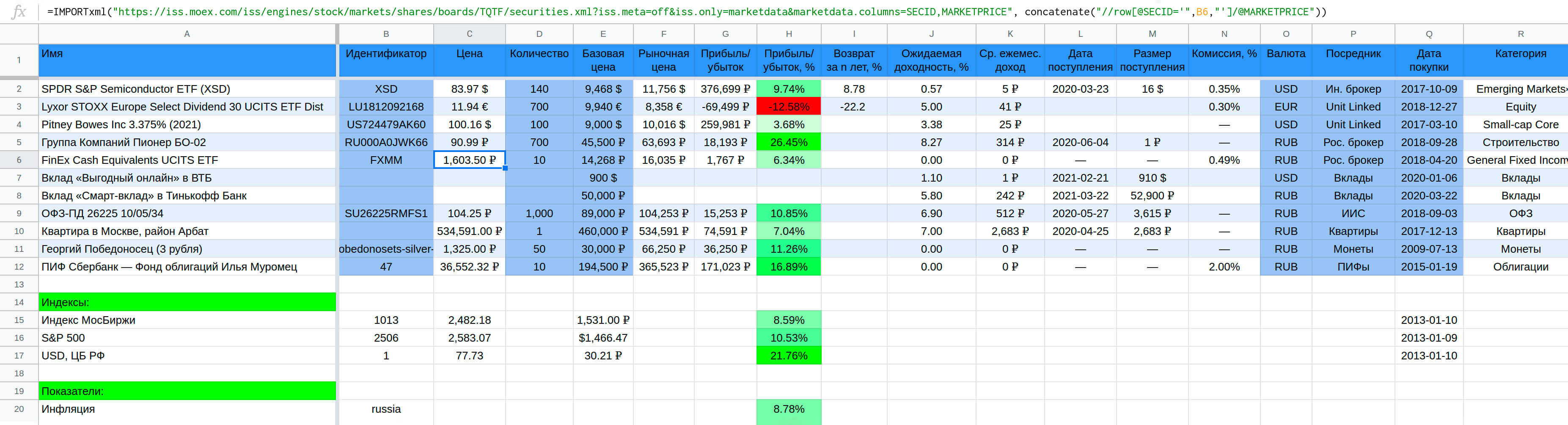Screen dimensions: 1568x425
Task: Select cell 'Pitney Bowes Inc 3.375% (2021)'
Action: 187,124
